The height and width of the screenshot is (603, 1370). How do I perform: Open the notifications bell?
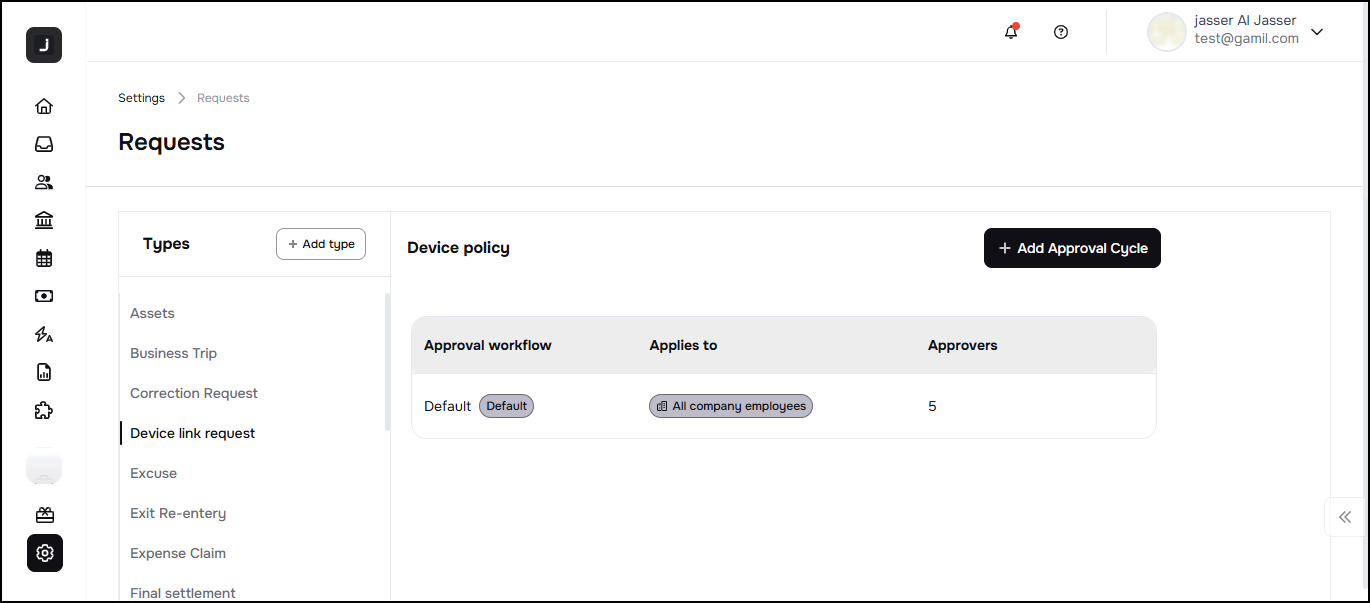1011,32
